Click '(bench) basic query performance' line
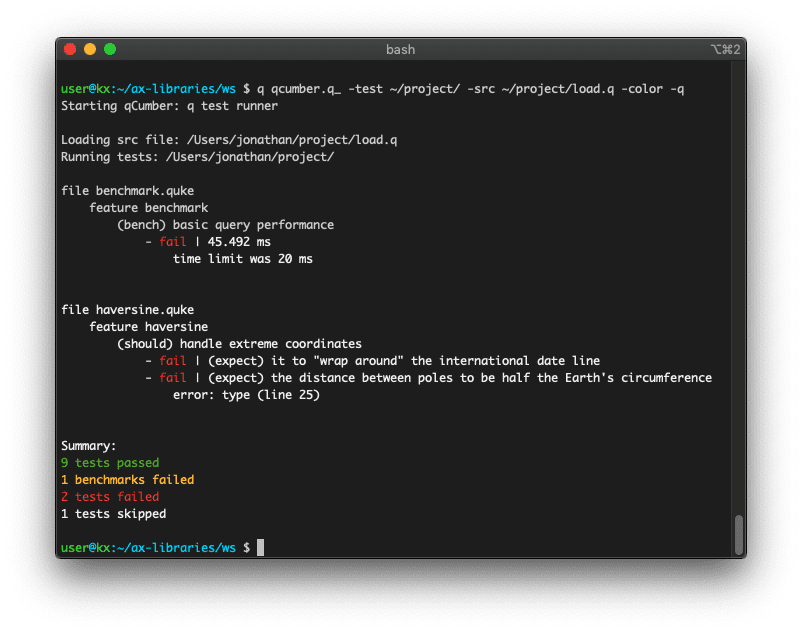This screenshot has width=802, height=632. click(226, 225)
